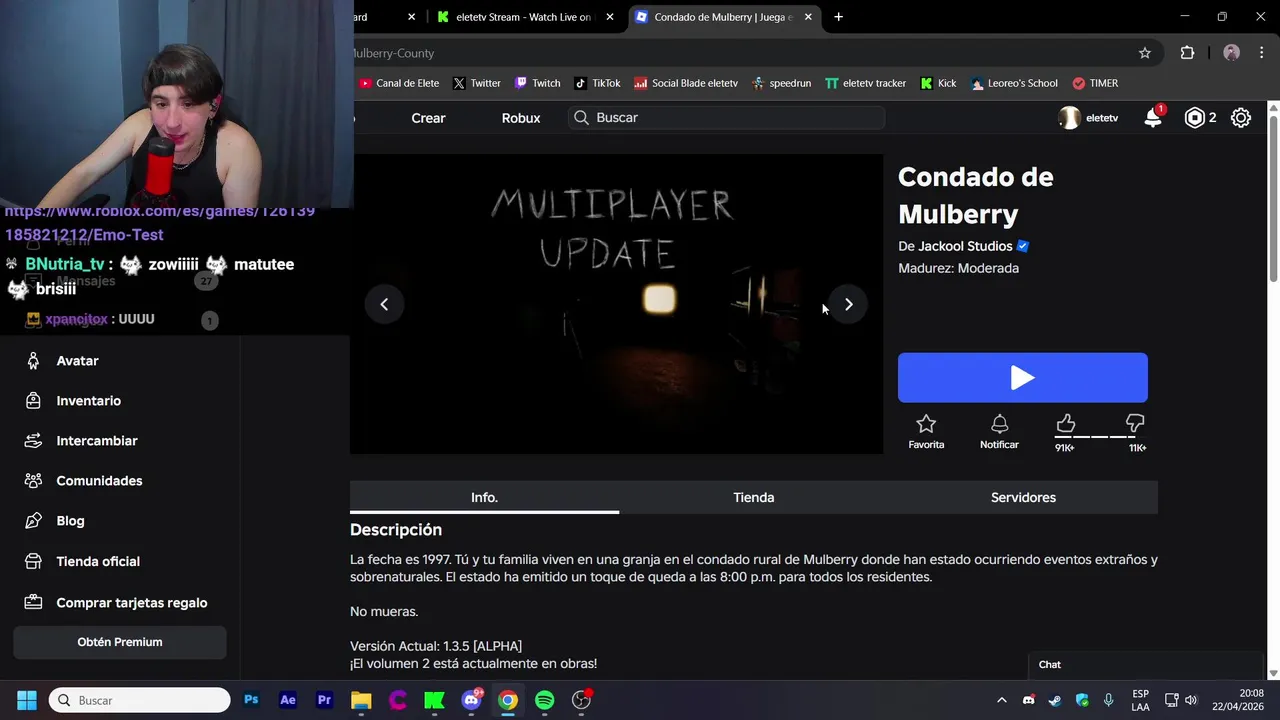Switch to the Condado de Mulberry tab
The width and height of the screenshot is (1280, 720).
[724, 17]
